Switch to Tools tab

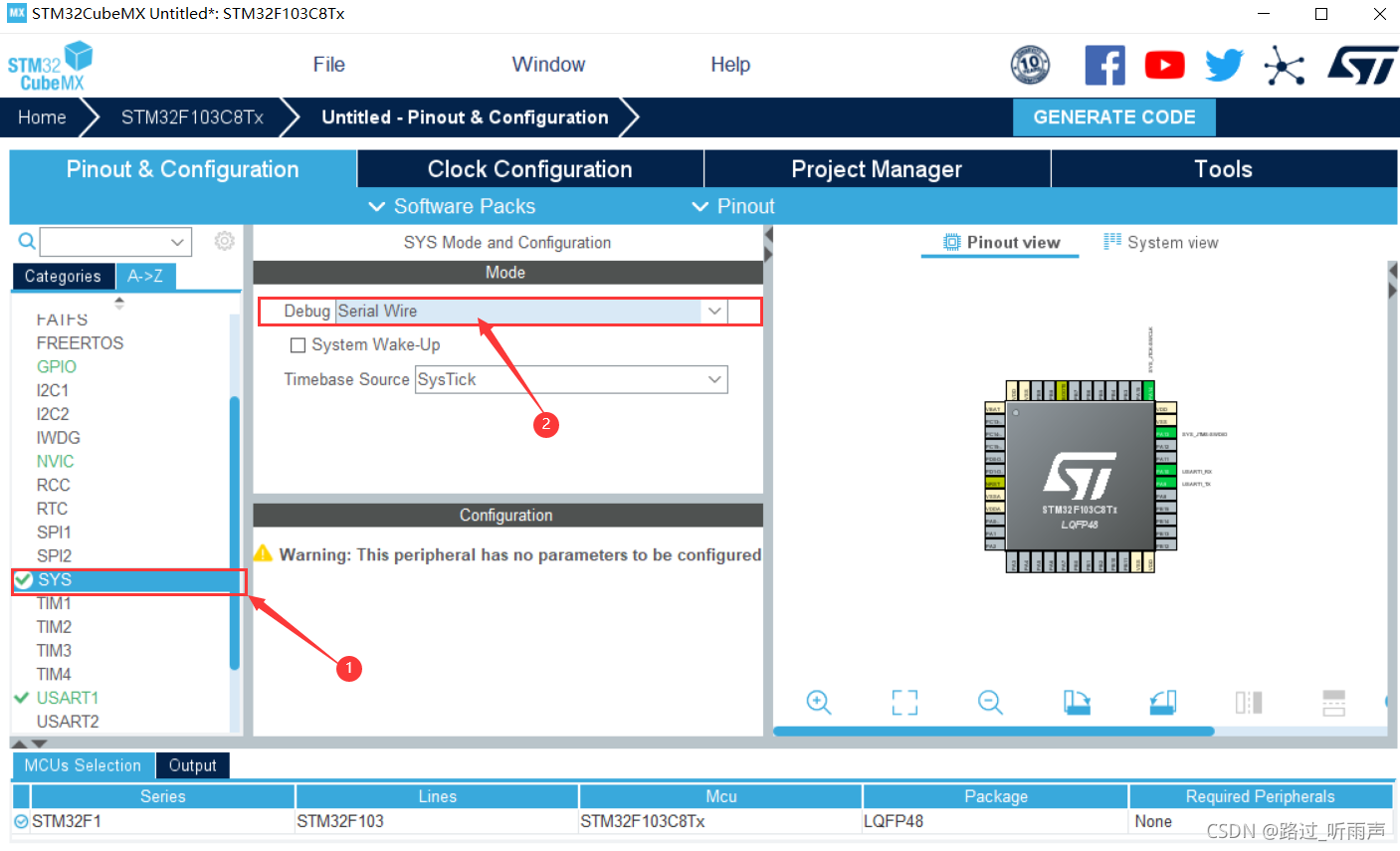[1223, 169]
